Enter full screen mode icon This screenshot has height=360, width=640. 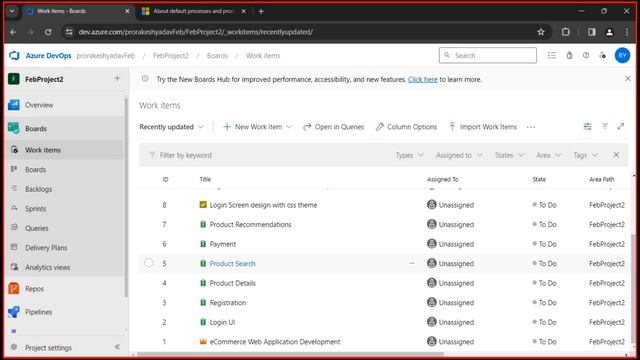coord(620,127)
